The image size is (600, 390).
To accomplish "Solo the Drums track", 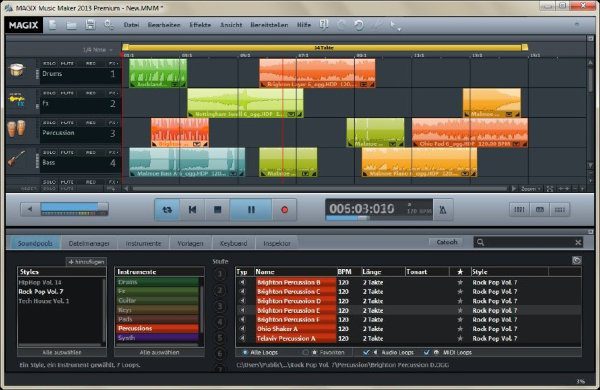I will tap(49, 63).
